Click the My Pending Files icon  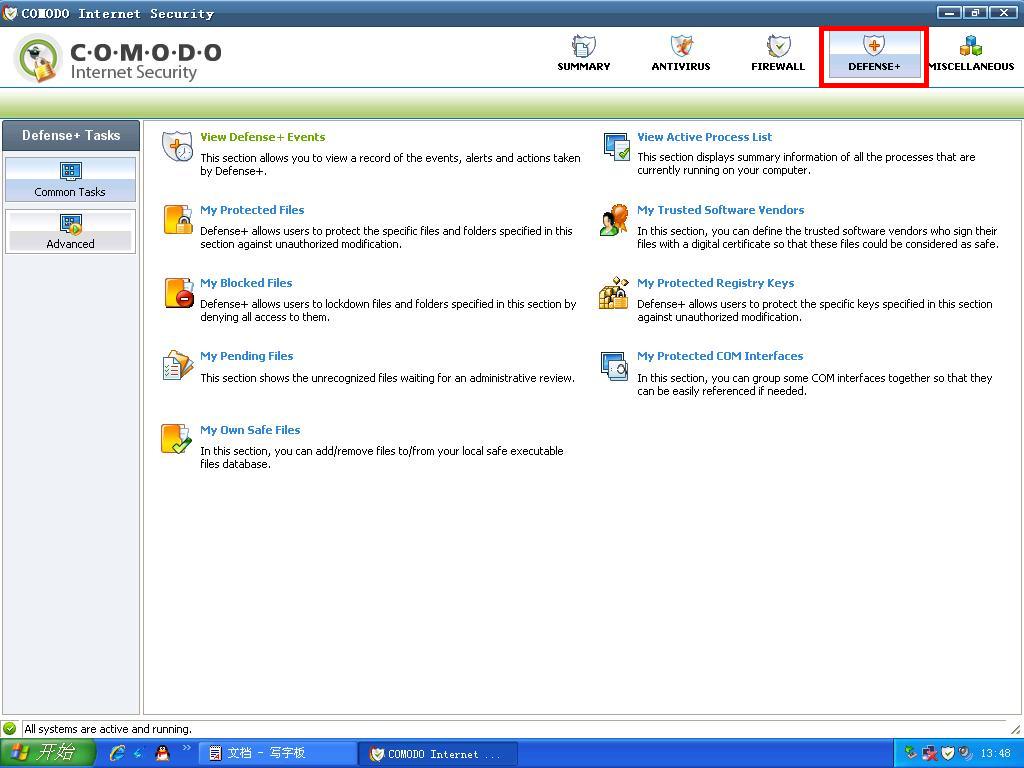[178, 365]
